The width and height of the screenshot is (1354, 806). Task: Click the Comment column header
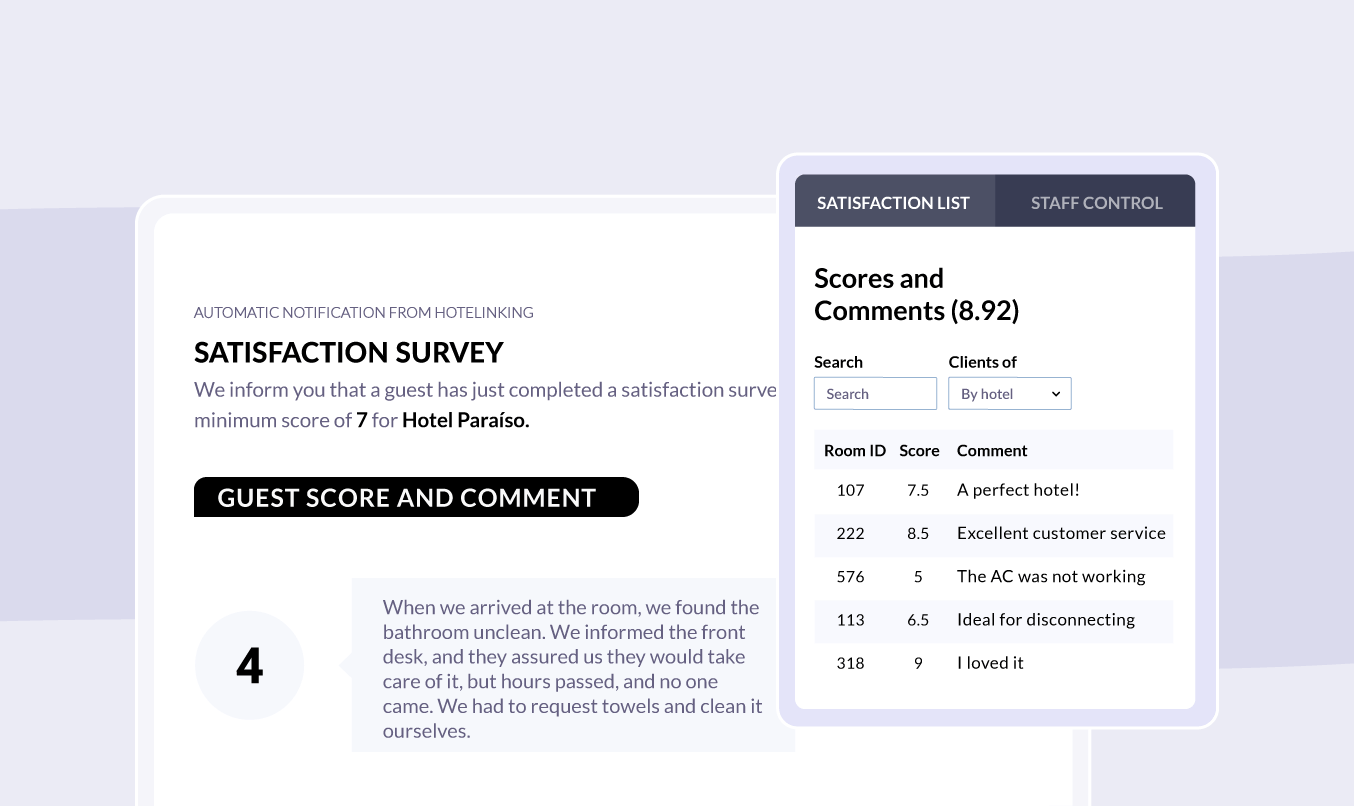992,450
